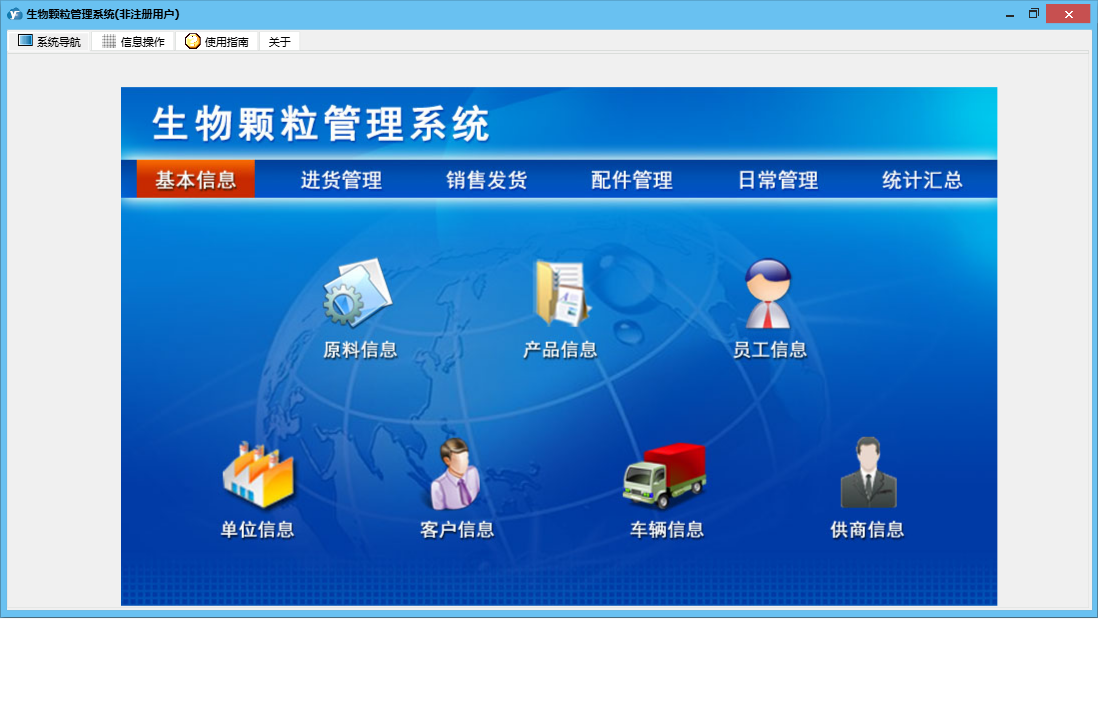Open the 单位信息 factory icon
The width and height of the screenshot is (1098, 722).
[258, 474]
